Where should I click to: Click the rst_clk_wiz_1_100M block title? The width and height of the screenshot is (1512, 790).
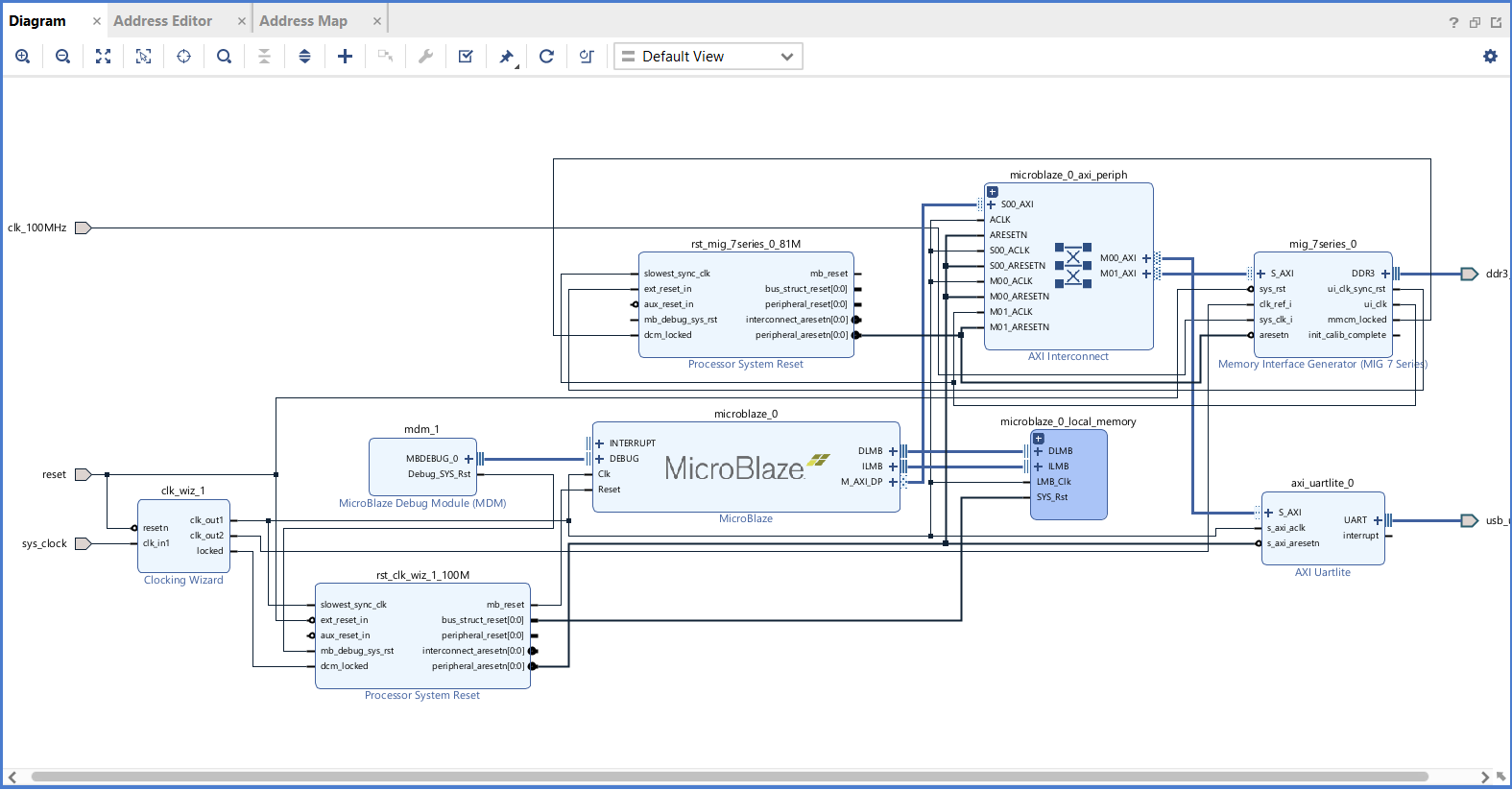(x=422, y=576)
